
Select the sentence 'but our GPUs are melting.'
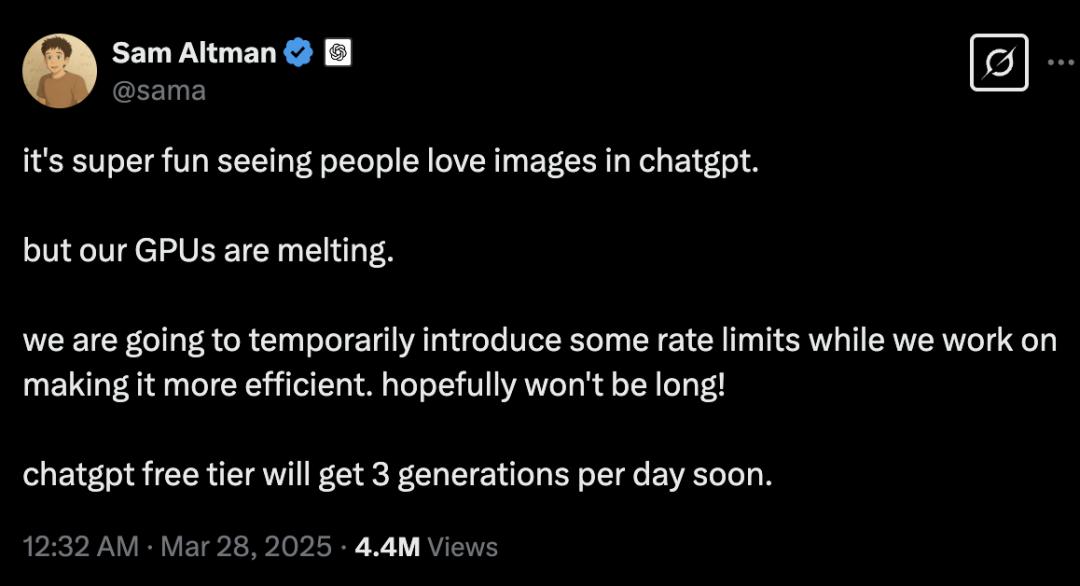click(x=208, y=251)
